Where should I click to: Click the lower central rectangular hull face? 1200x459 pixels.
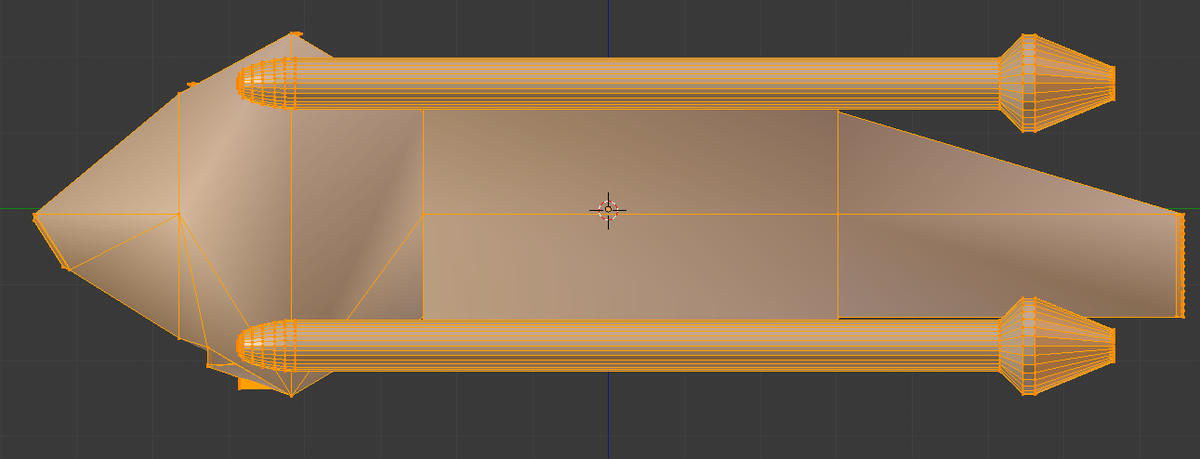click(x=630, y=267)
